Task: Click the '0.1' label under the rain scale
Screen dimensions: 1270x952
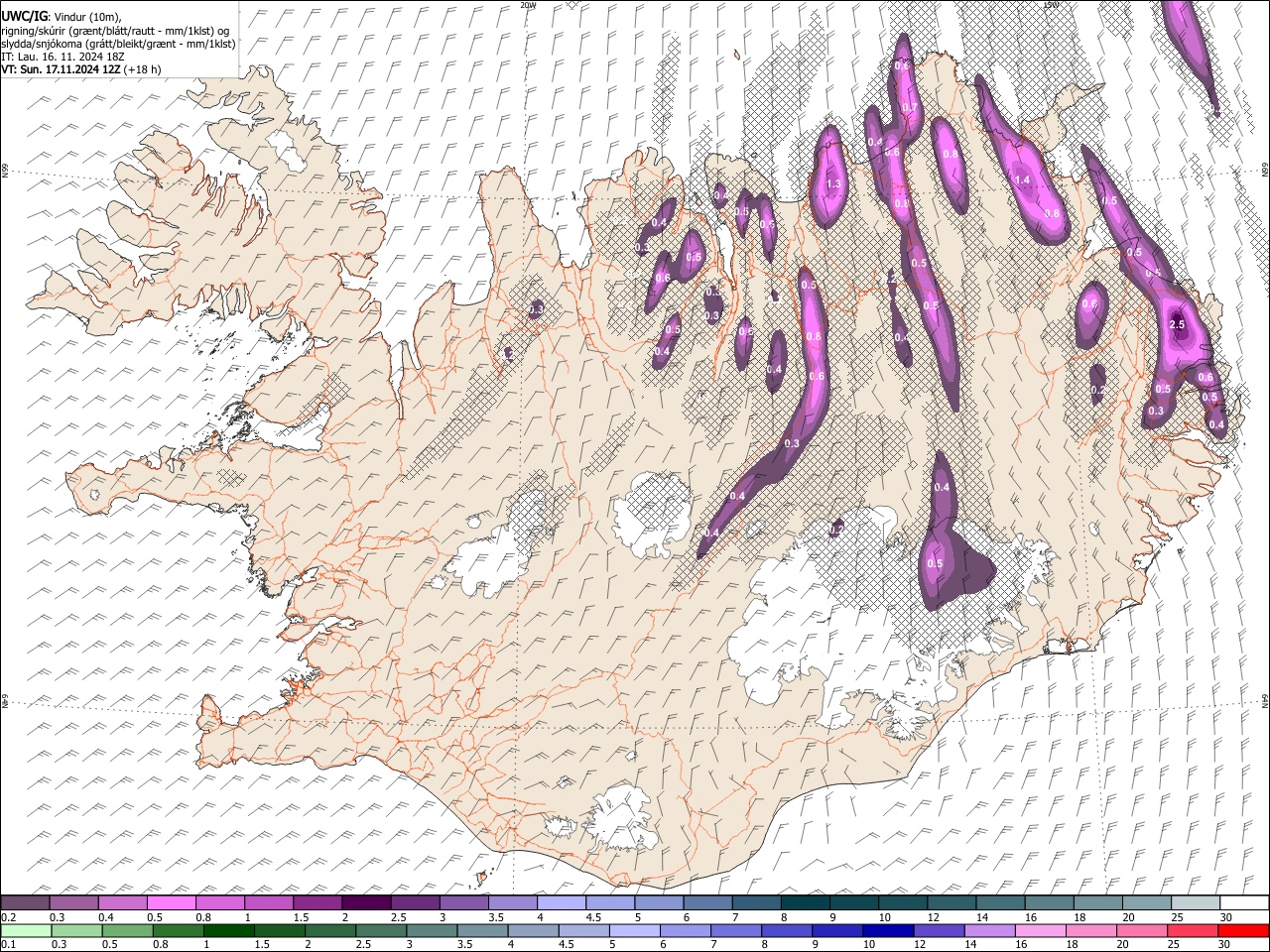Action: (x=9, y=944)
